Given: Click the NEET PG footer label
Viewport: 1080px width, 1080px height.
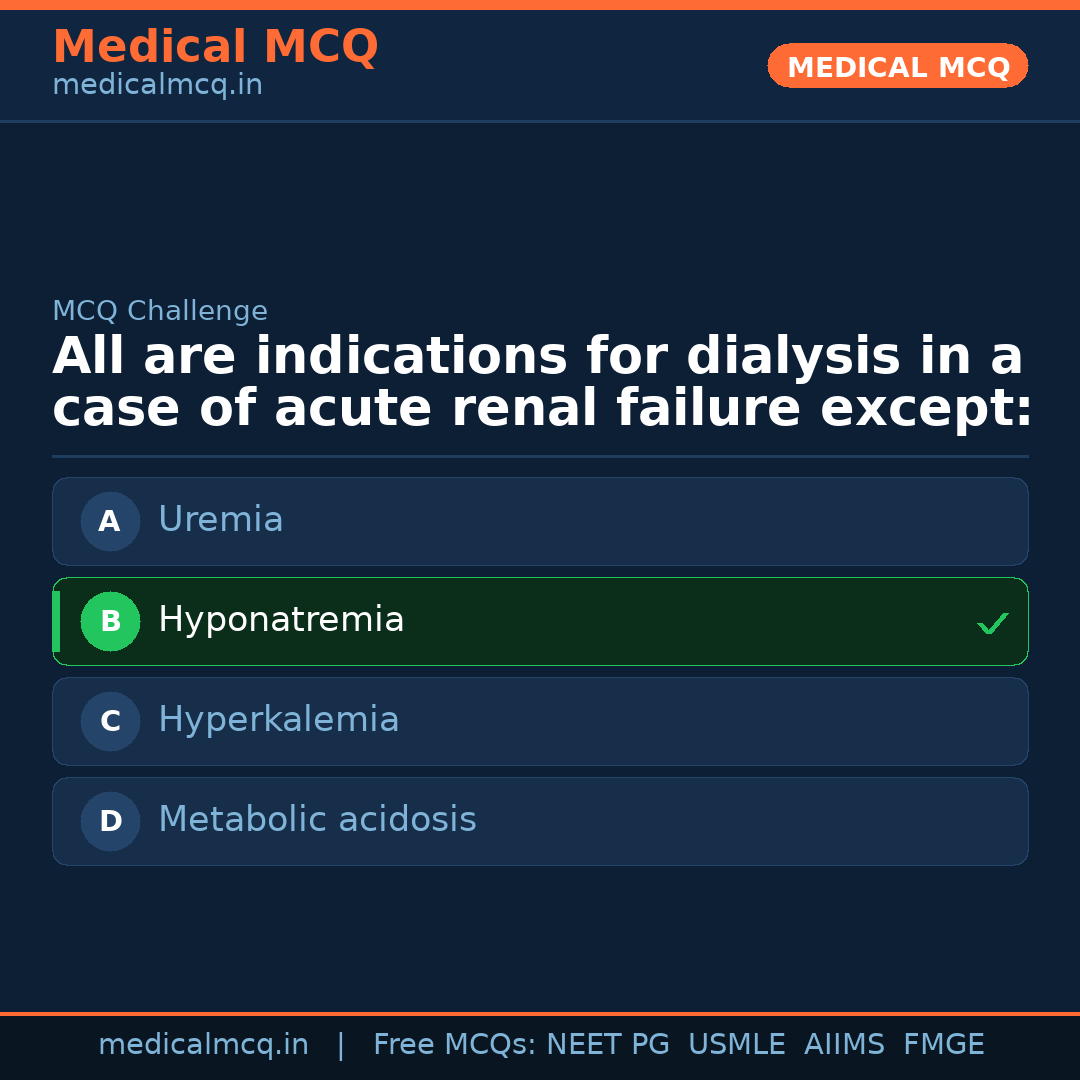Looking at the screenshot, I should coord(608,1045).
